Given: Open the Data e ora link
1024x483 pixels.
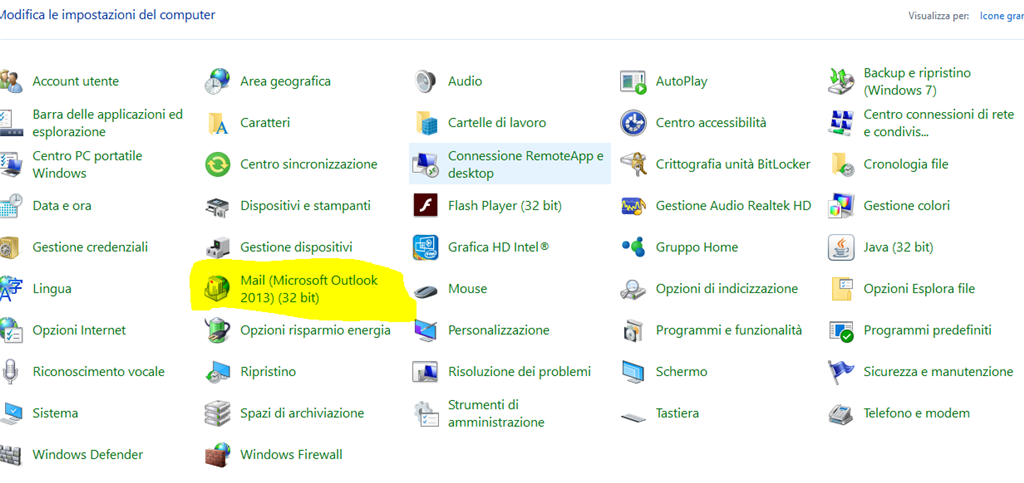Looking at the screenshot, I should 62,206.
